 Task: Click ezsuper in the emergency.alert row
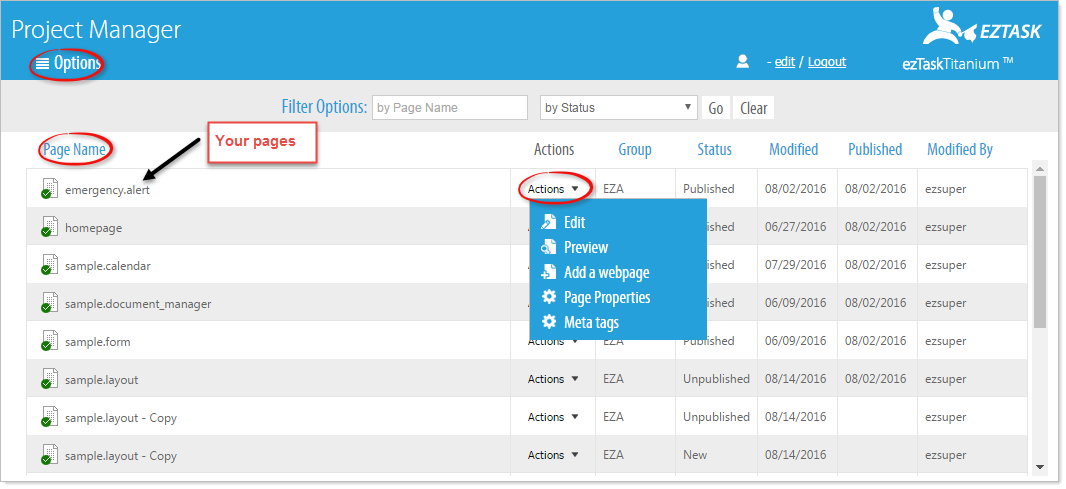(x=946, y=189)
